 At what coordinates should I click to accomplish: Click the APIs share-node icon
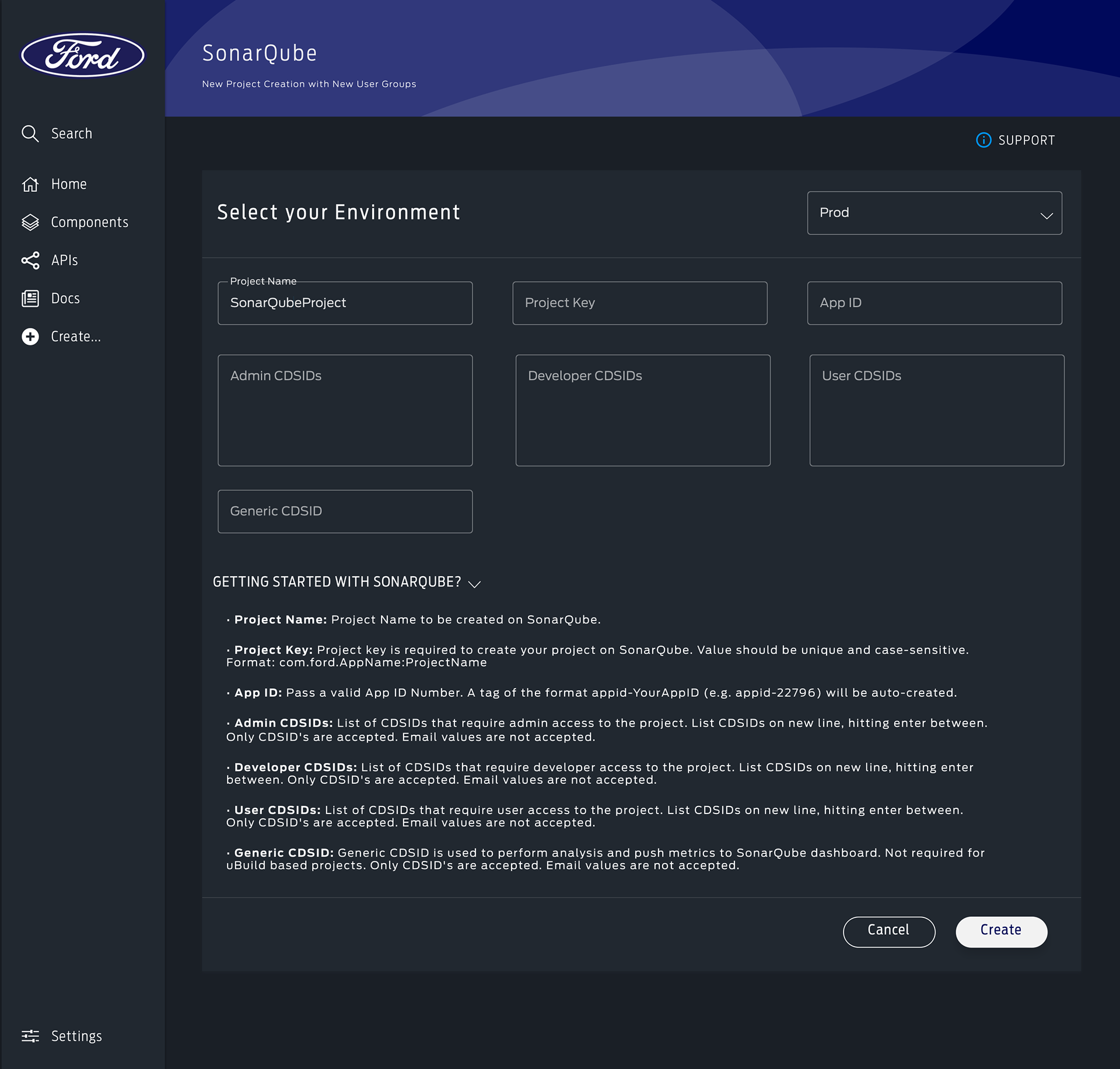pyautogui.click(x=30, y=261)
